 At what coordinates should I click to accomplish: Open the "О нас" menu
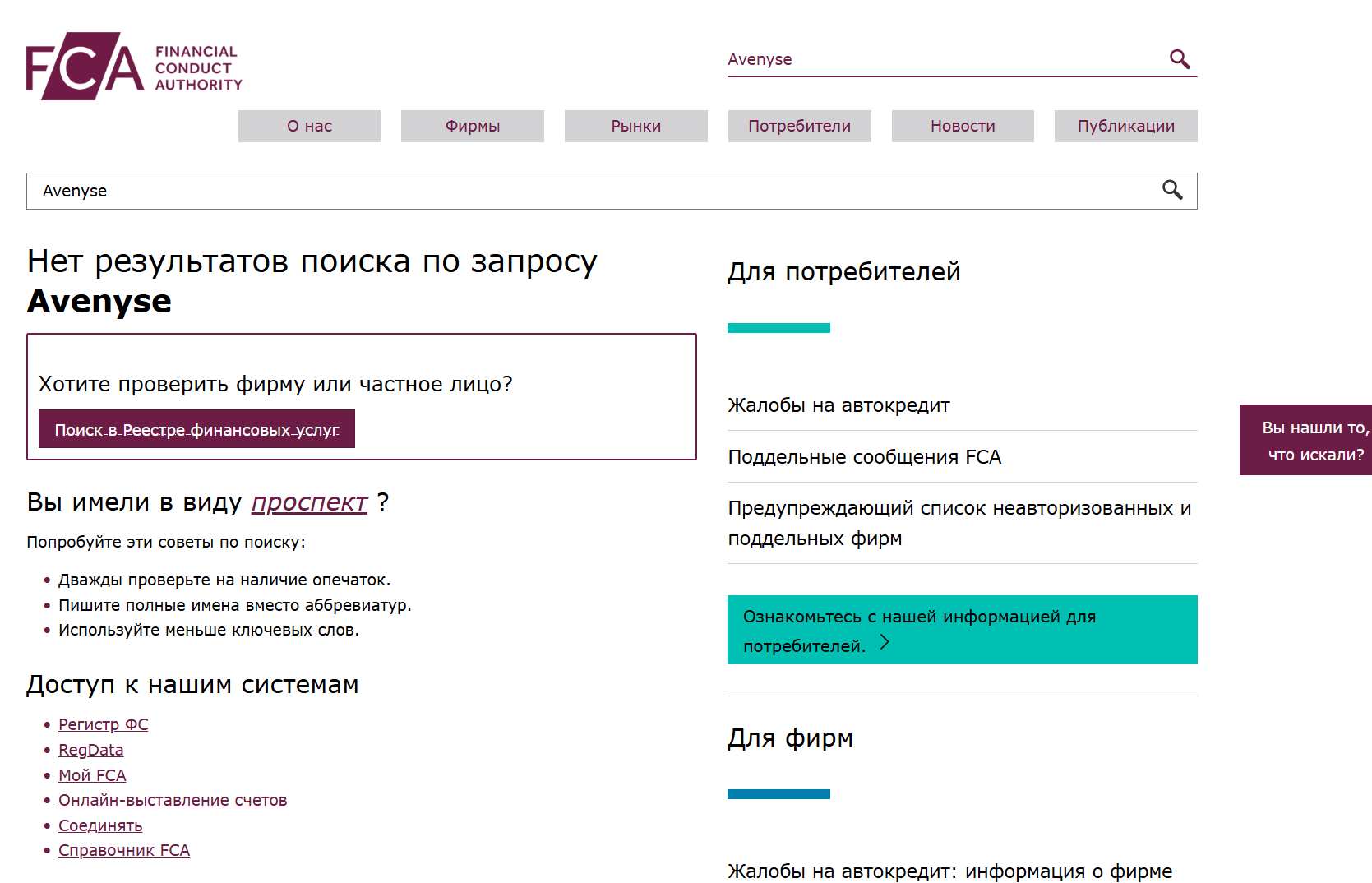pos(309,126)
